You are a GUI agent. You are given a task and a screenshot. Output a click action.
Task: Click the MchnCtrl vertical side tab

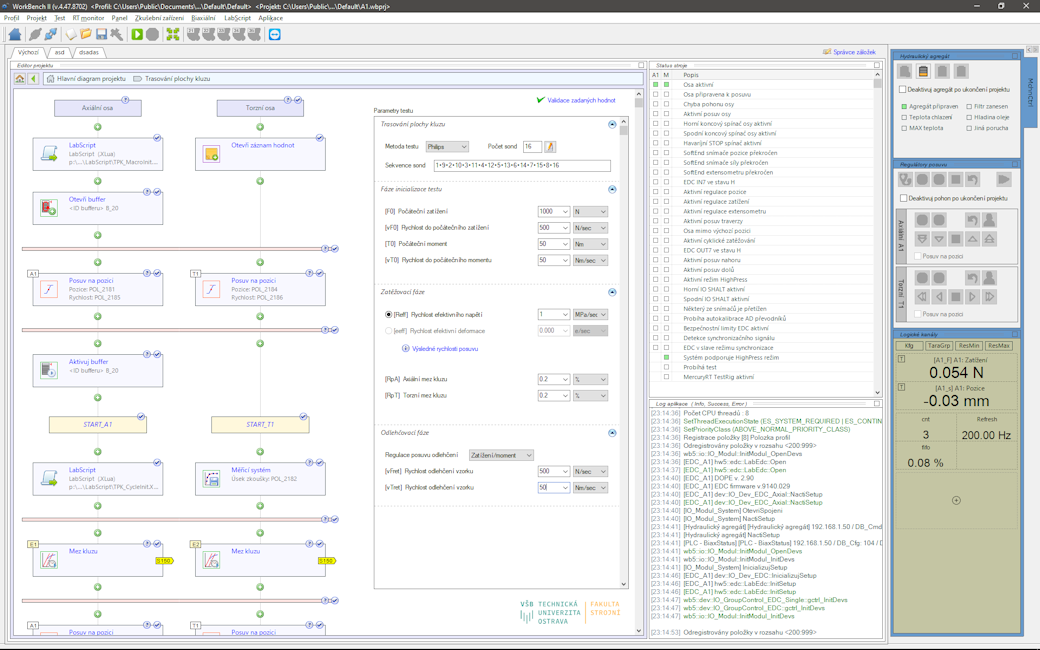[1030, 92]
